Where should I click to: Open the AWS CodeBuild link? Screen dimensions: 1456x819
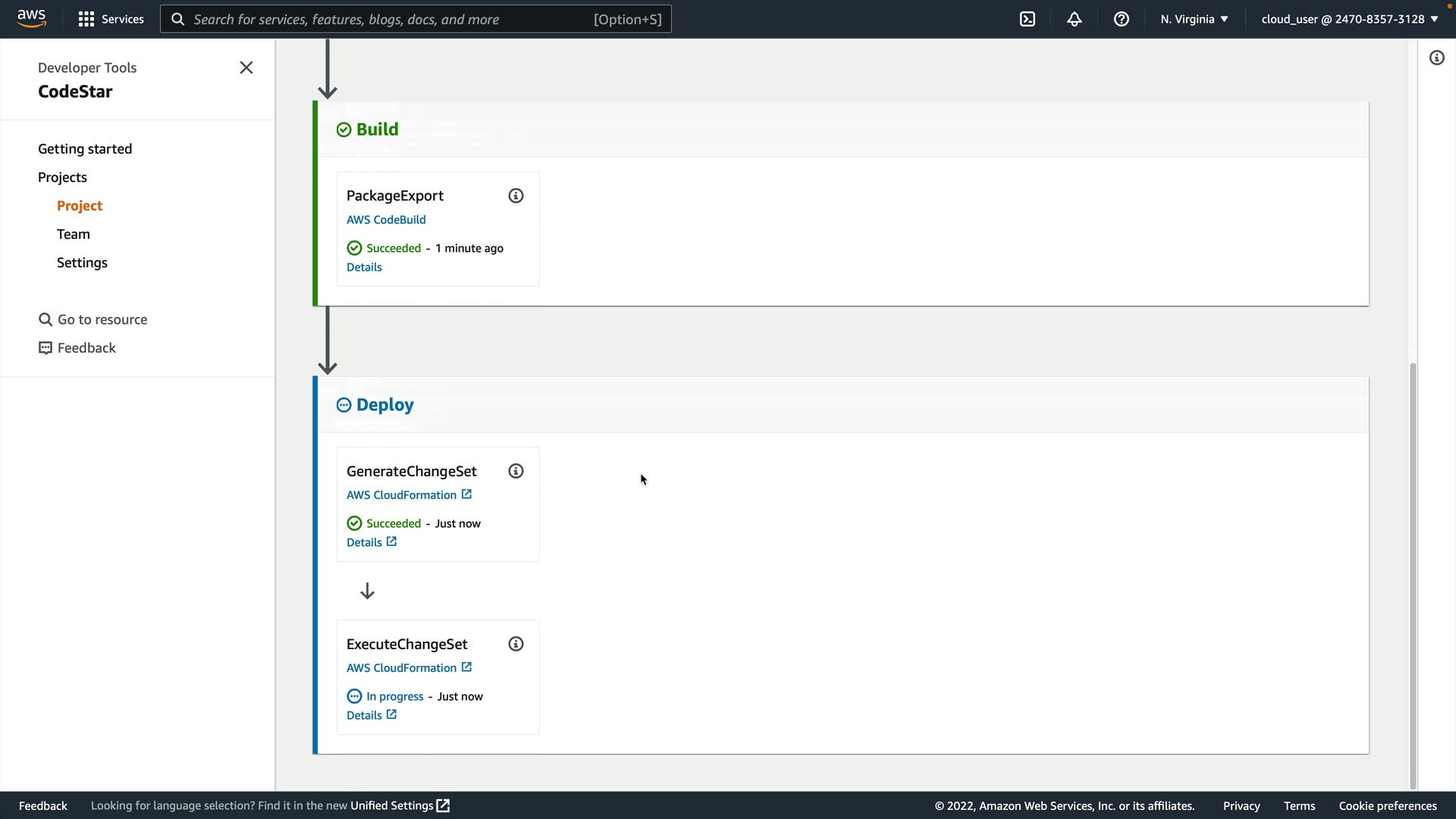click(x=386, y=220)
